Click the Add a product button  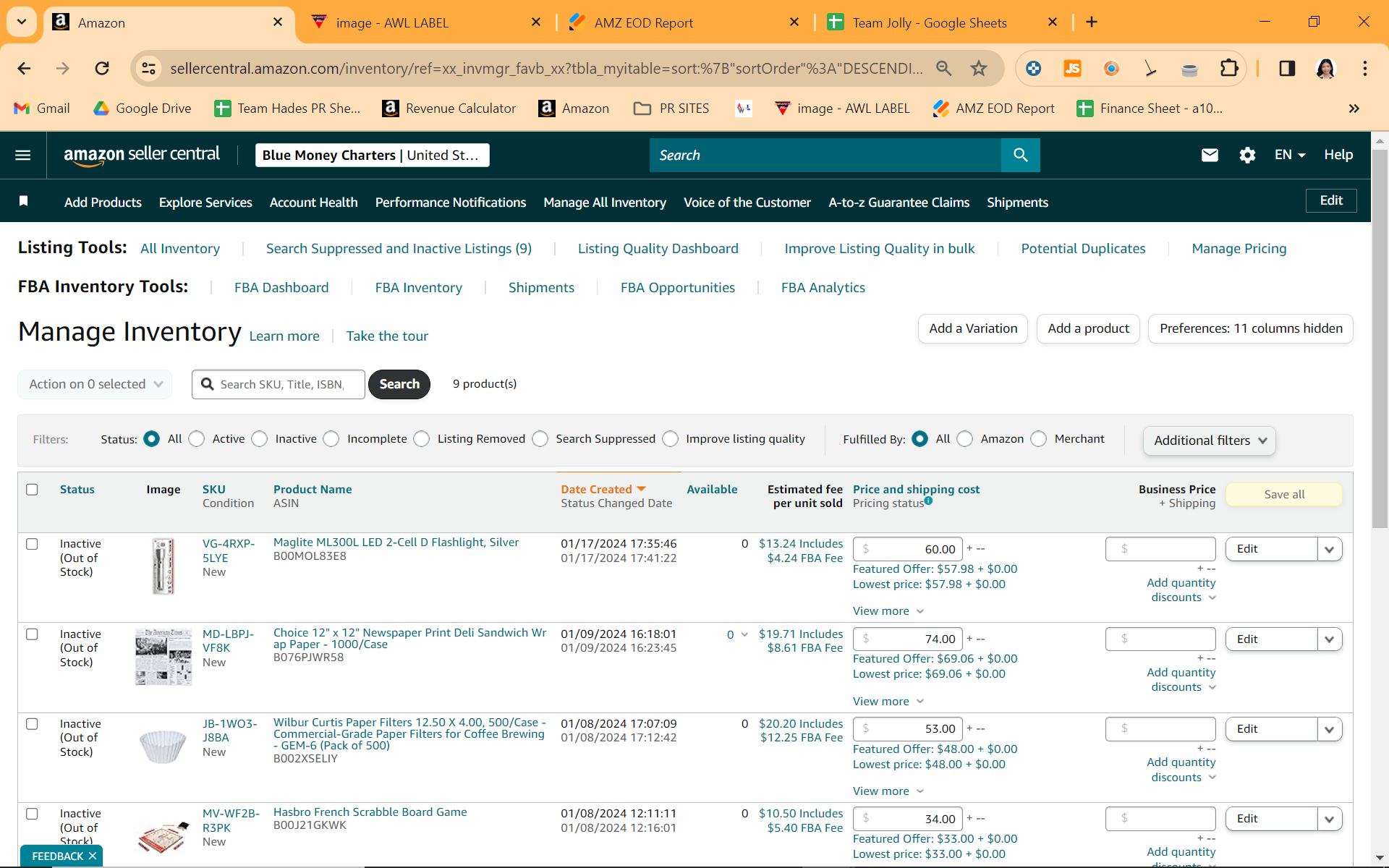pos(1088,328)
